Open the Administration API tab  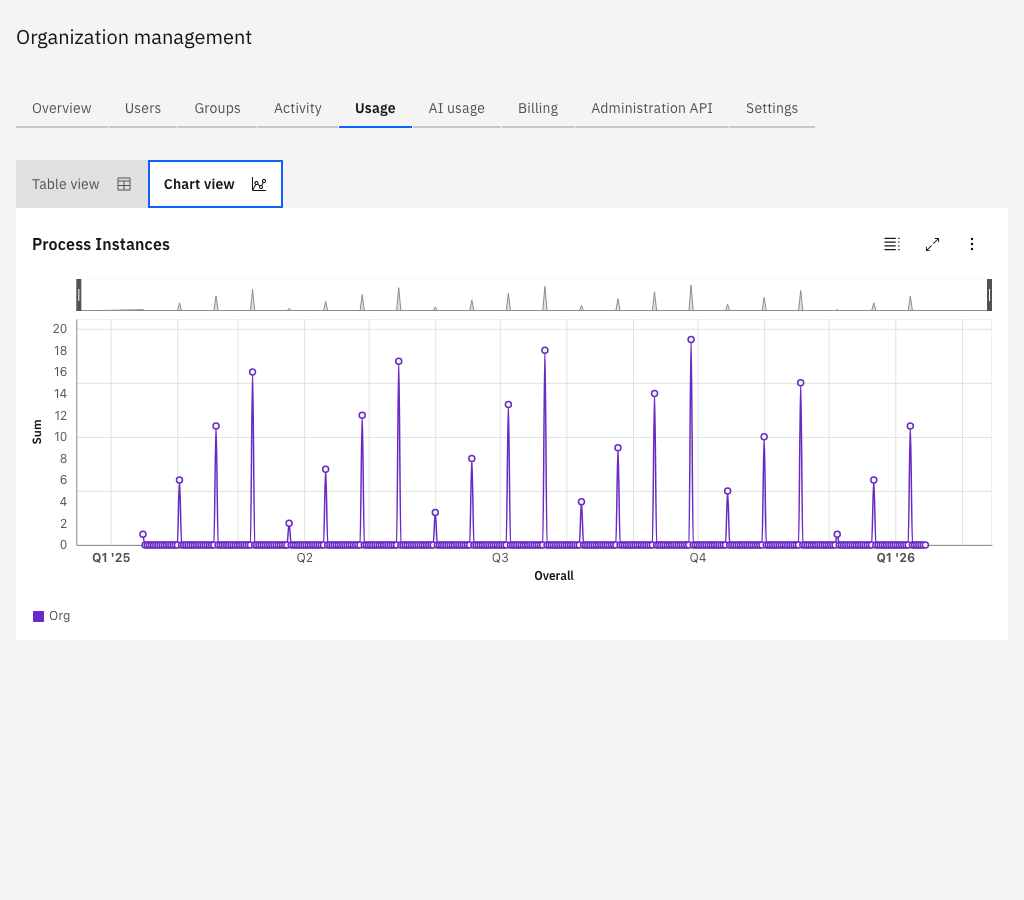pyautogui.click(x=652, y=108)
